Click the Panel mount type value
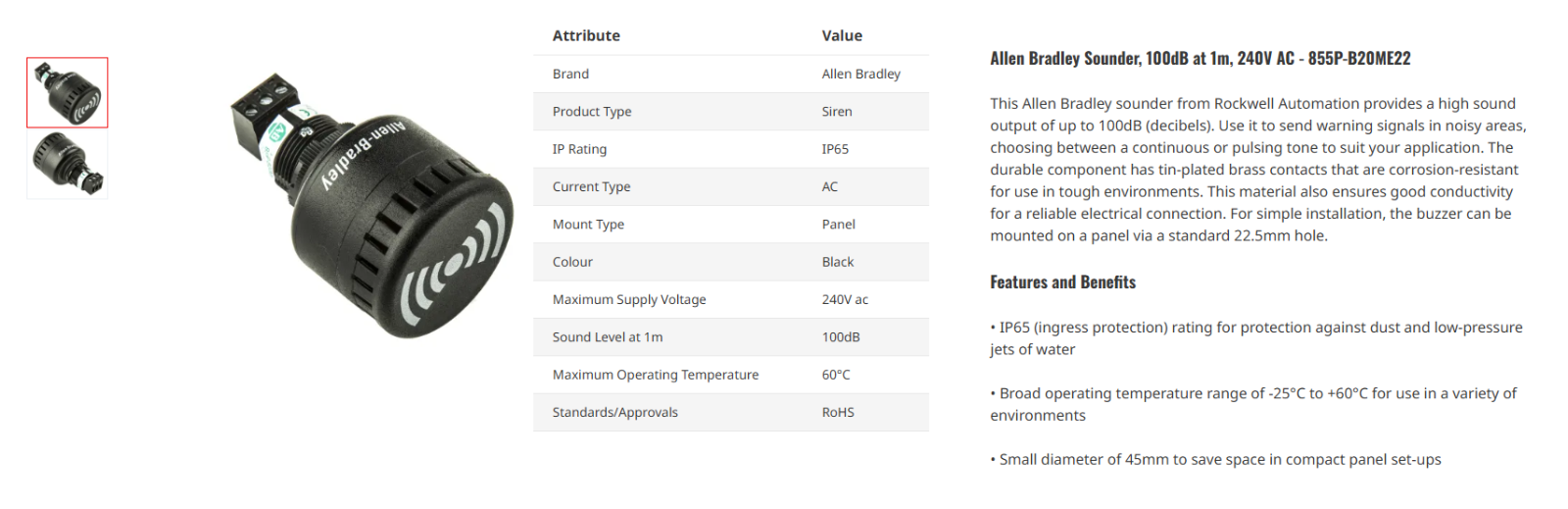 838,225
